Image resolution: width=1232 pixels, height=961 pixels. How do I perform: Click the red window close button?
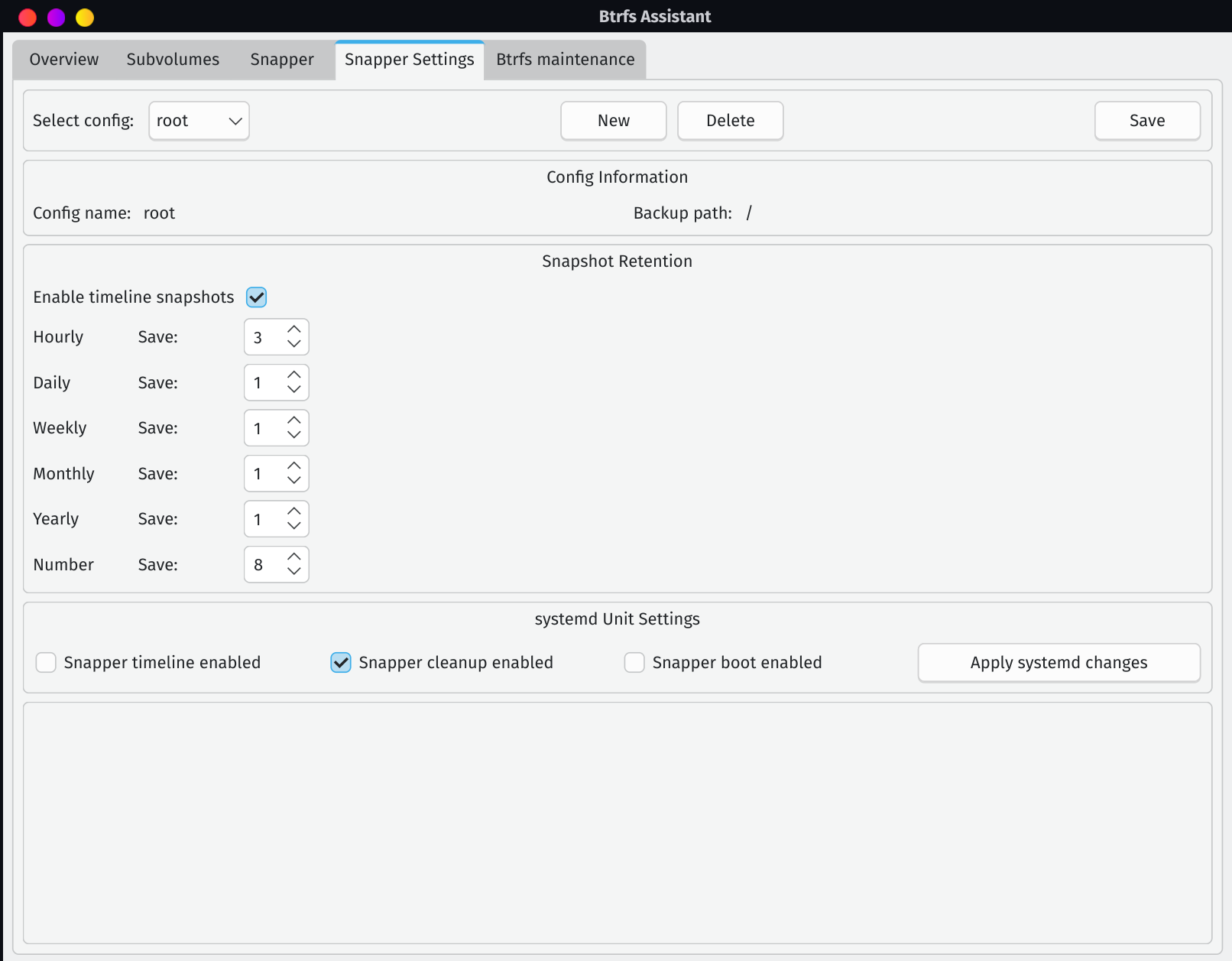(28, 17)
